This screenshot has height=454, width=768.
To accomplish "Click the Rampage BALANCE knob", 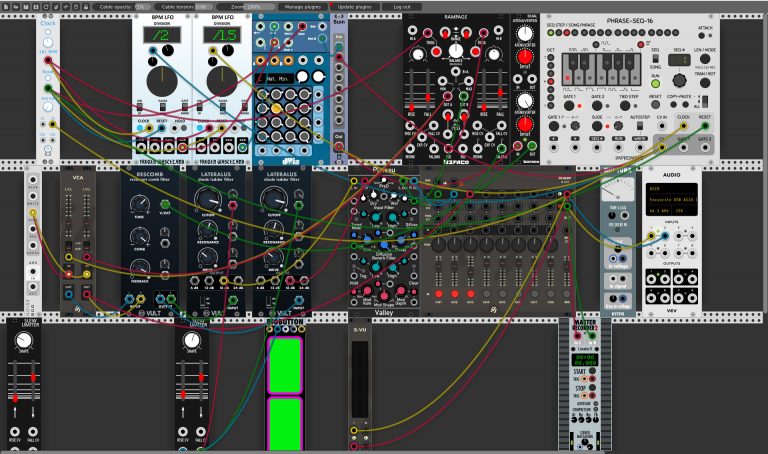I will 456,50.
